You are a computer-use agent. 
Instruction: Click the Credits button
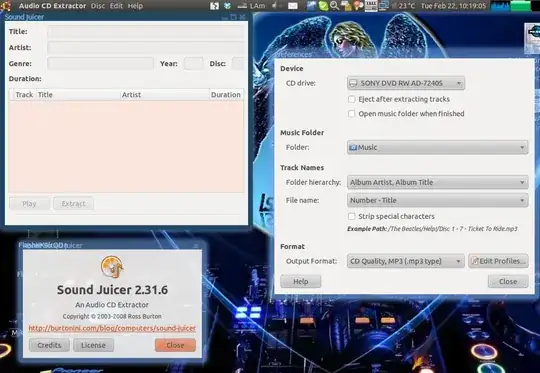49,345
